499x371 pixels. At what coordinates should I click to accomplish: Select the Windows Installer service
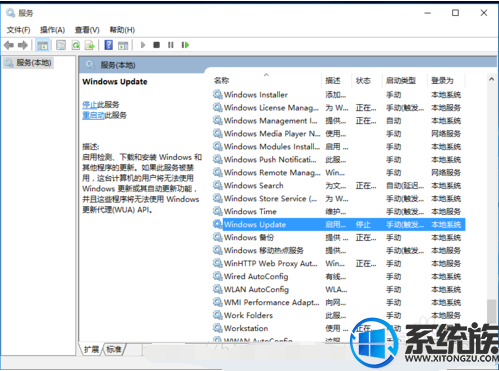(x=256, y=95)
